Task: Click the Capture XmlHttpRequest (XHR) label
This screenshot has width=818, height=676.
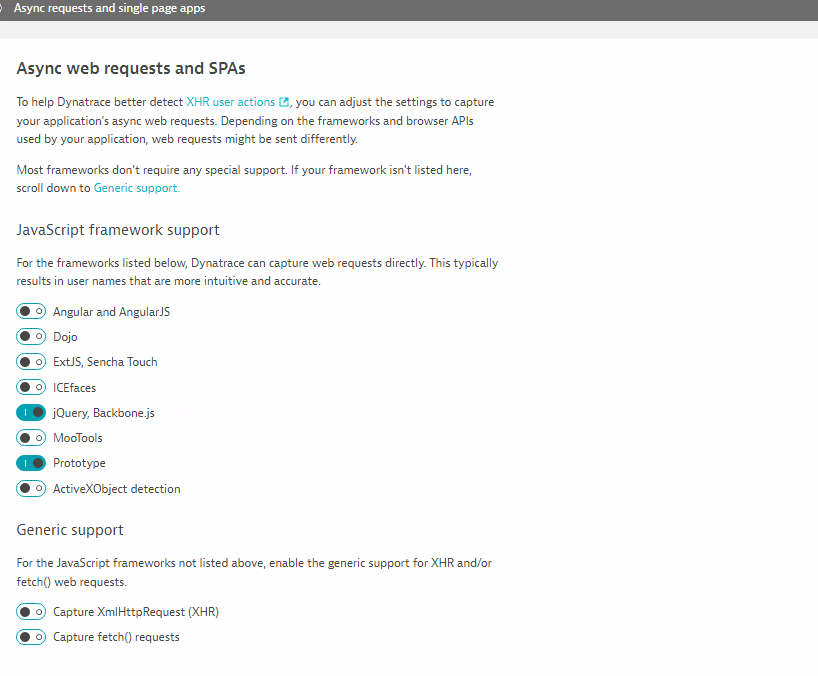Action: 136,612
